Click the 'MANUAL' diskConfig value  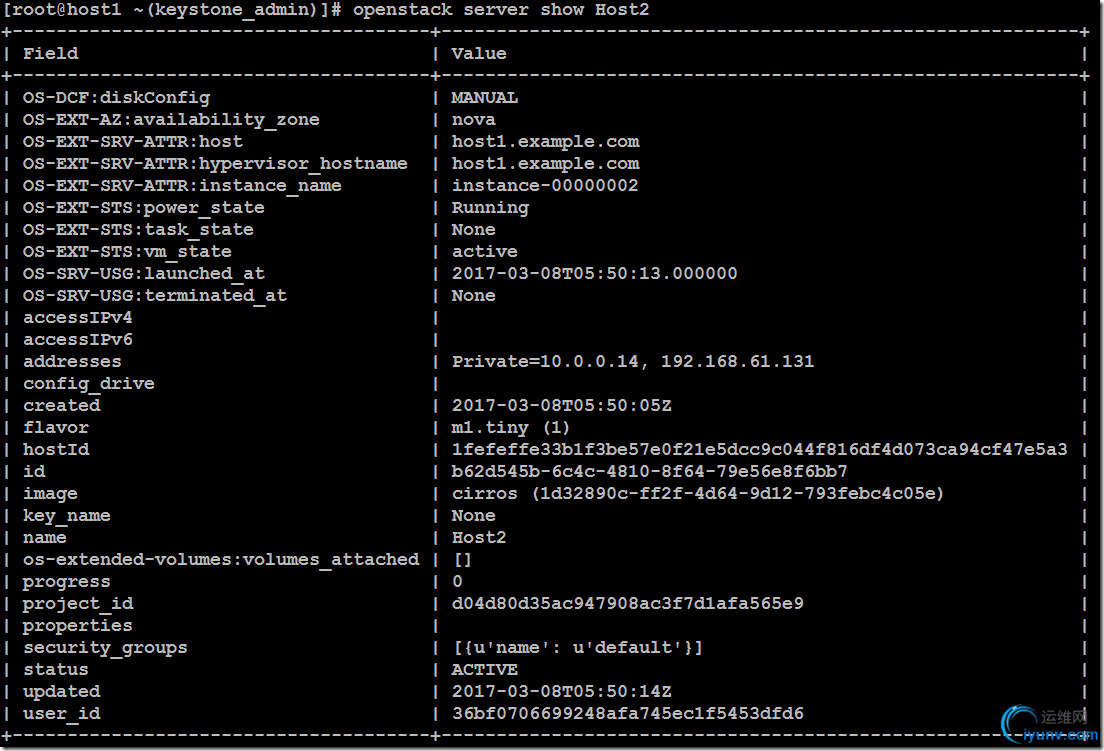484,97
